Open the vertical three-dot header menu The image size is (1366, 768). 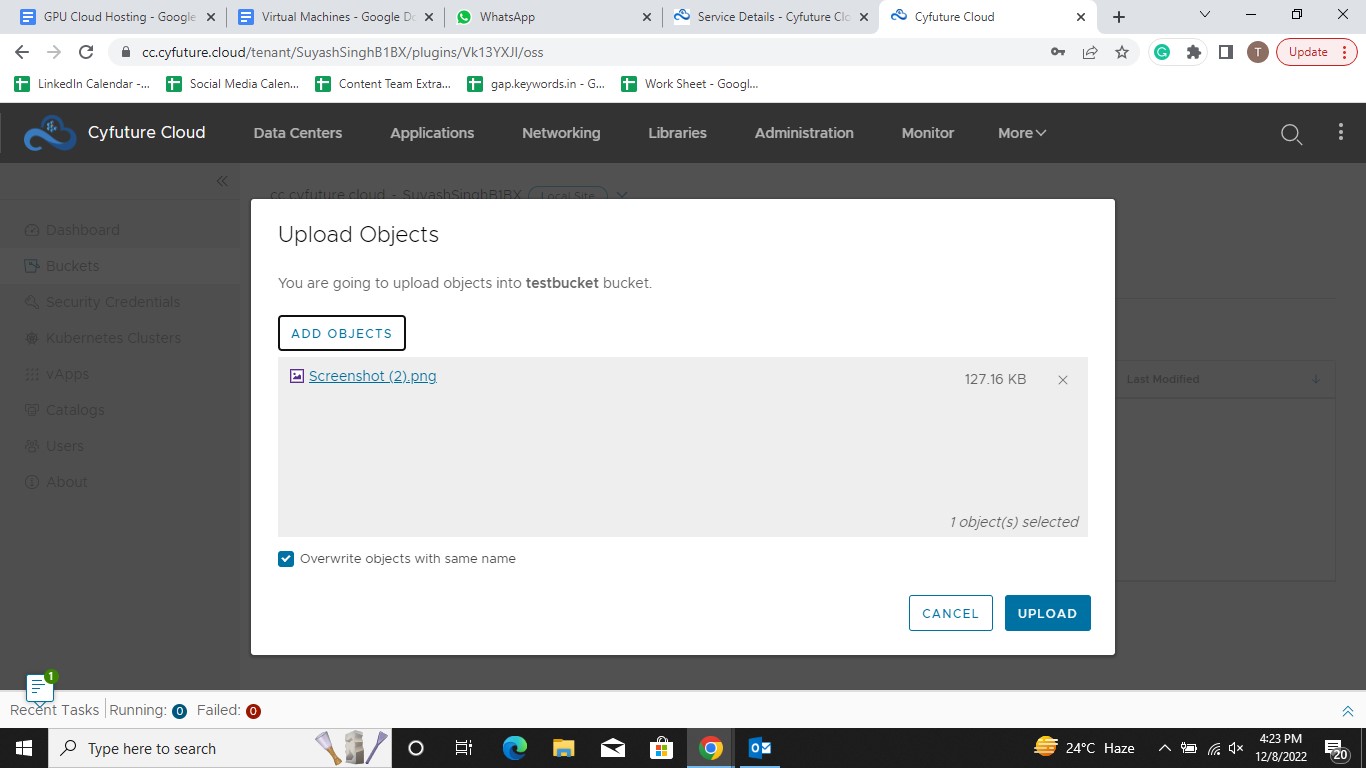coord(1341,133)
